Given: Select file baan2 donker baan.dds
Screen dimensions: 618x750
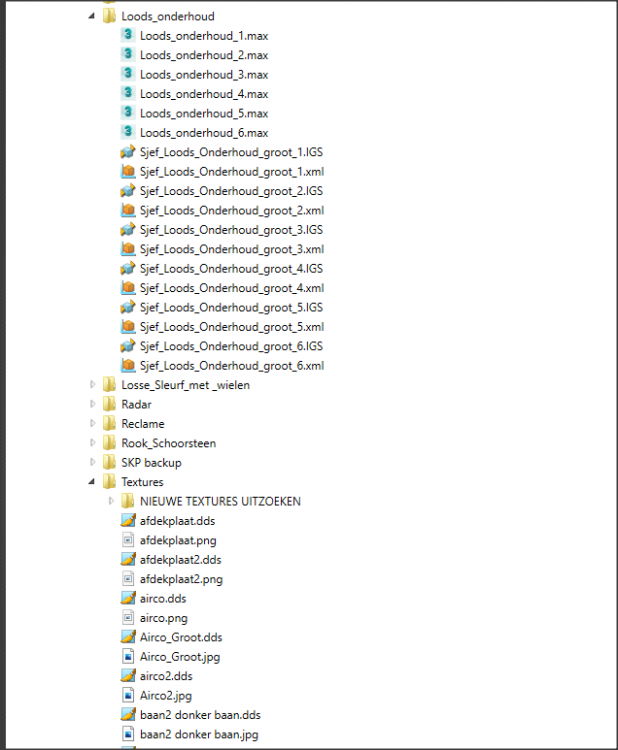Looking at the screenshot, I should click(200, 715).
